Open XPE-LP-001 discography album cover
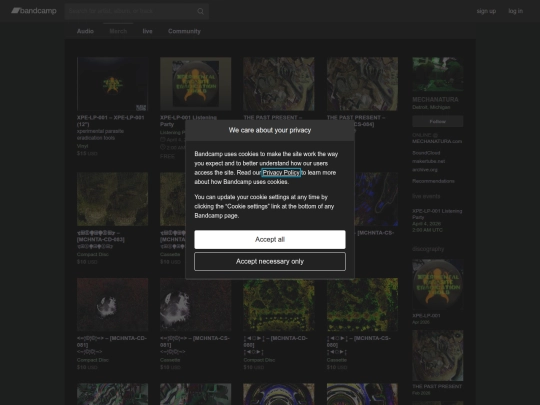Image resolution: width=540 pixels, height=405 pixels. [438, 285]
